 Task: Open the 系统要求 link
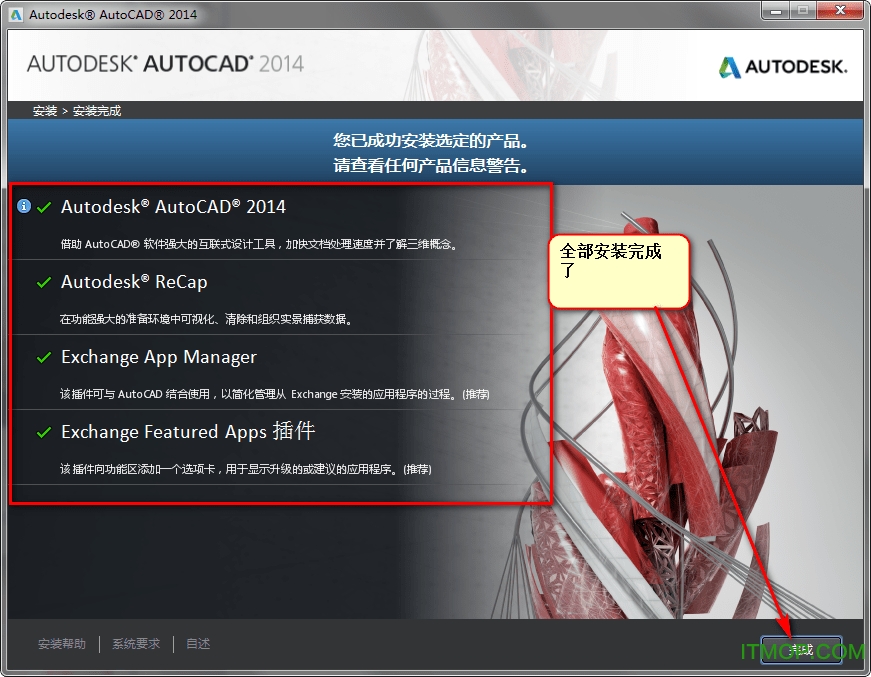click(x=136, y=644)
